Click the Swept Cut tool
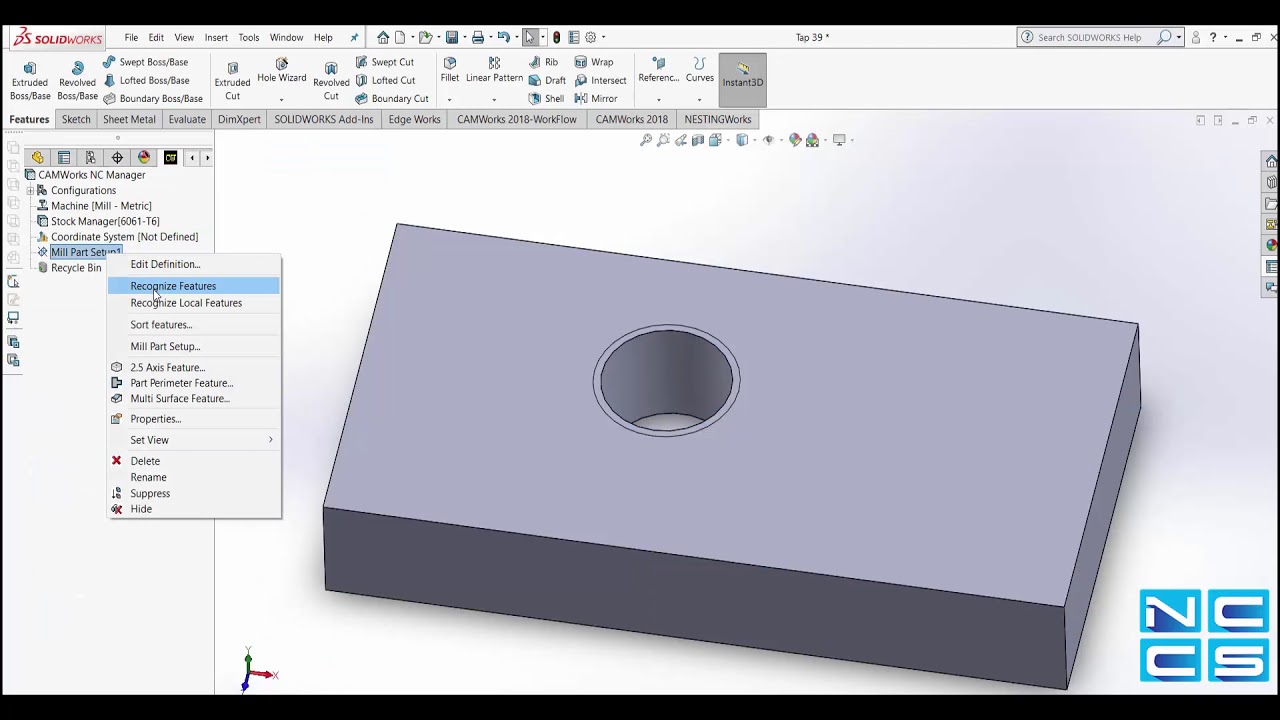1280x720 pixels. (x=385, y=62)
